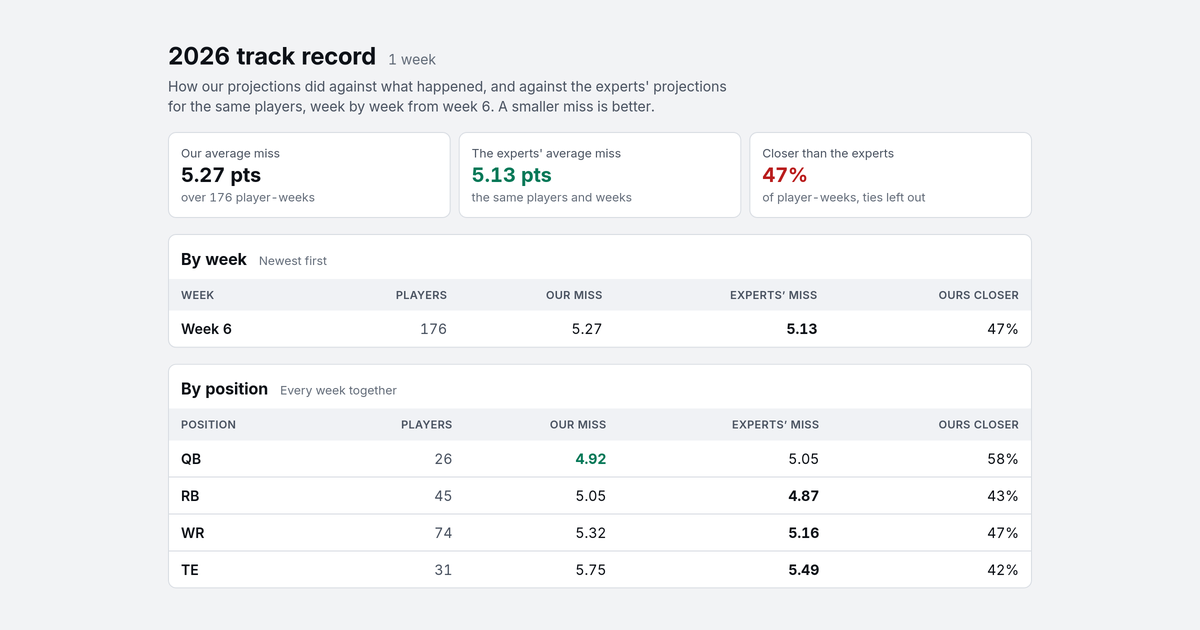This screenshot has width=1200, height=630.
Task: Click RB players count 45
Action: (x=443, y=496)
